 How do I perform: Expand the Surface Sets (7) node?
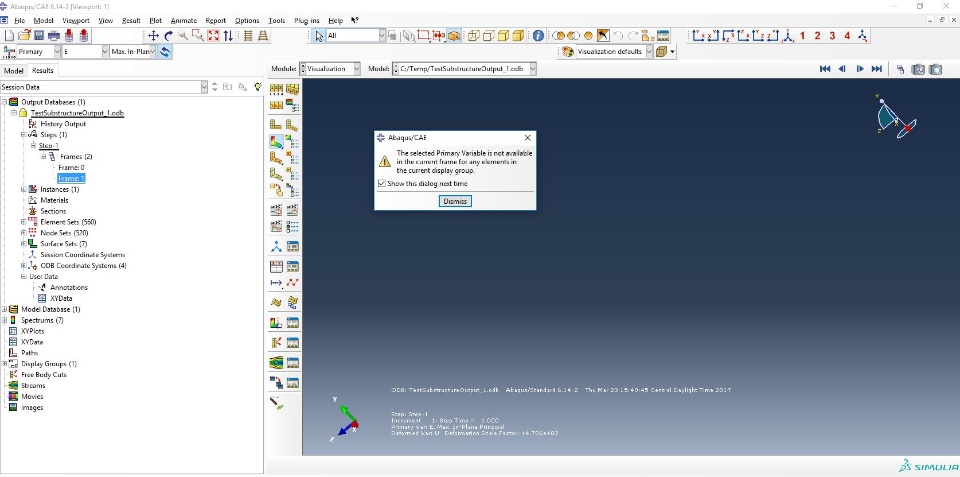click(24, 244)
